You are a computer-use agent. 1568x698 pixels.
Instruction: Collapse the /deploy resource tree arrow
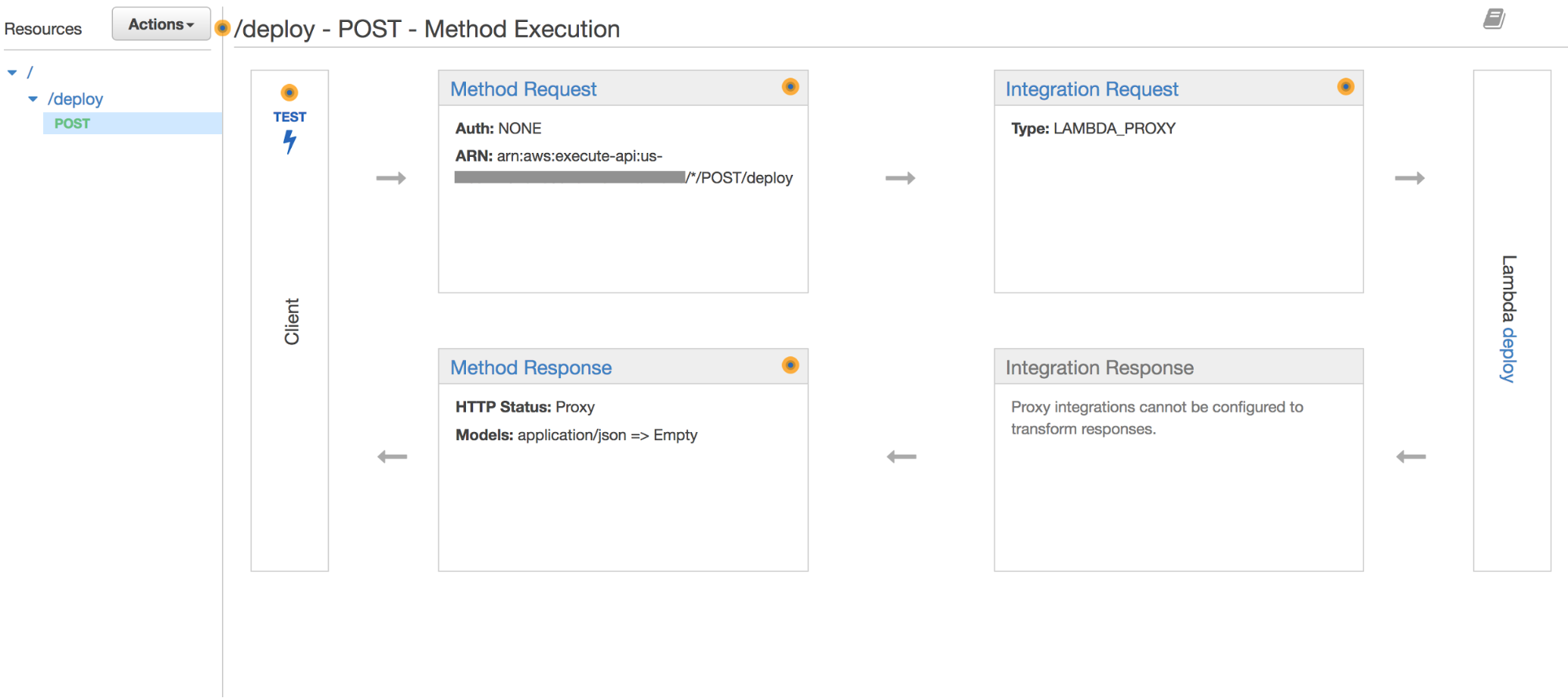point(33,99)
